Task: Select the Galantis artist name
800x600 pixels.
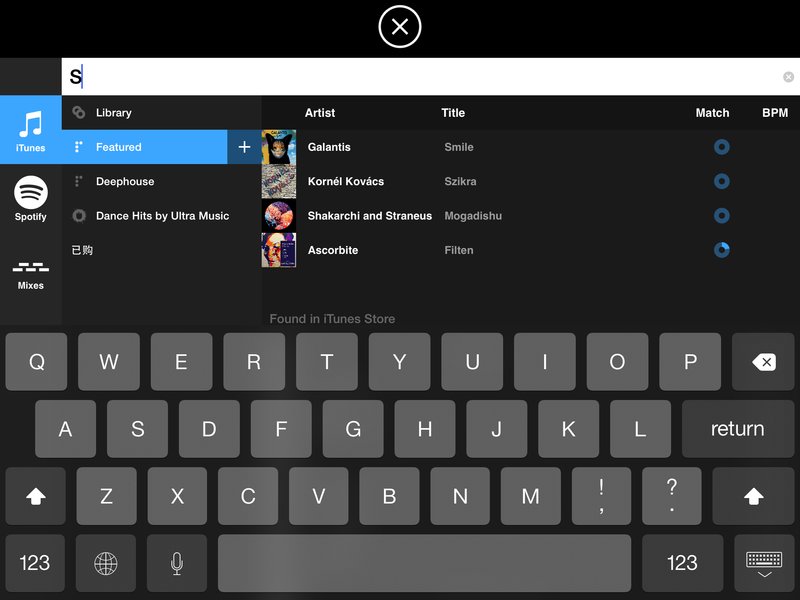Action: (x=329, y=147)
